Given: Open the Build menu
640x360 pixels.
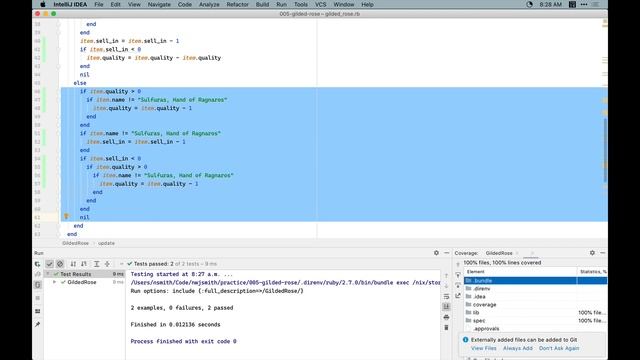Looking at the screenshot, I should pyautogui.click(x=262, y=4).
